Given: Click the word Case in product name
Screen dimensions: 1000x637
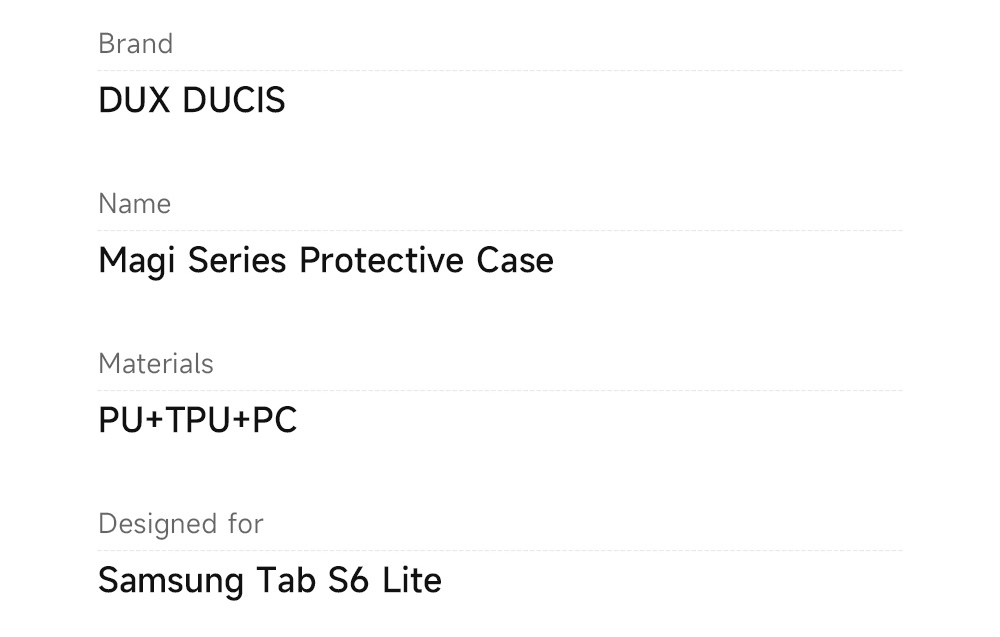Looking at the screenshot, I should pyautogui.click(x=514, y=261).
